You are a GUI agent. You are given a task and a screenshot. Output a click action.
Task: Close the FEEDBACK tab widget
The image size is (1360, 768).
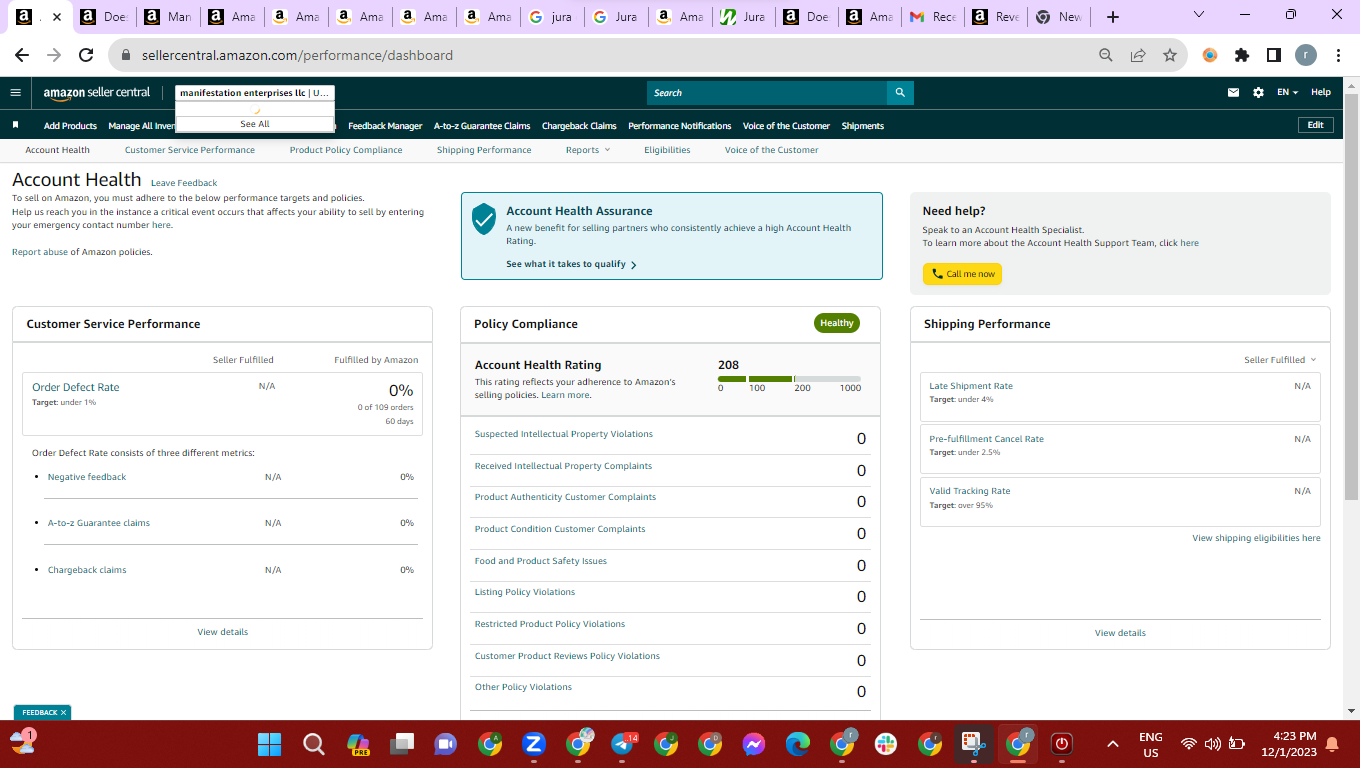(63, 713)
